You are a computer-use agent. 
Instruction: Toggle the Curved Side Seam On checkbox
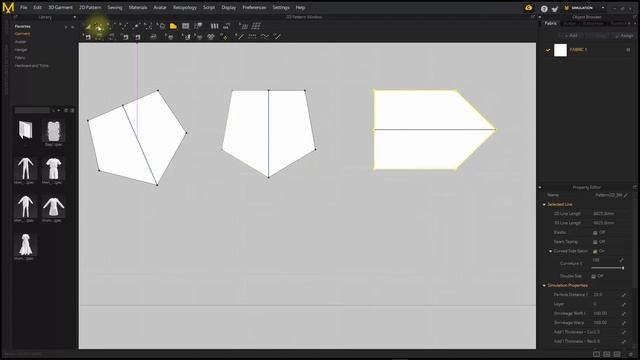pos(595,251)
